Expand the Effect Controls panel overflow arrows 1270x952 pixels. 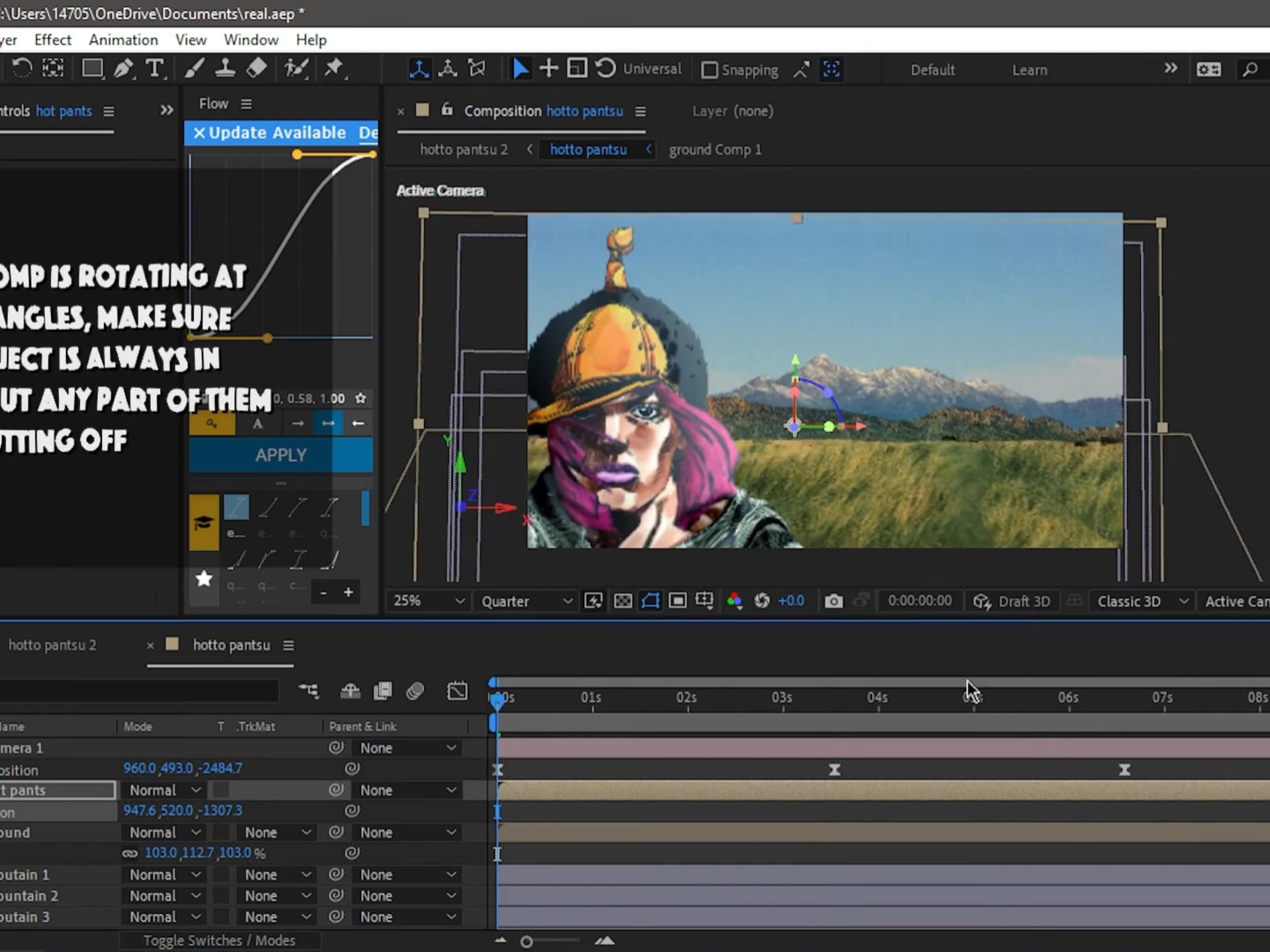(167, 110)
